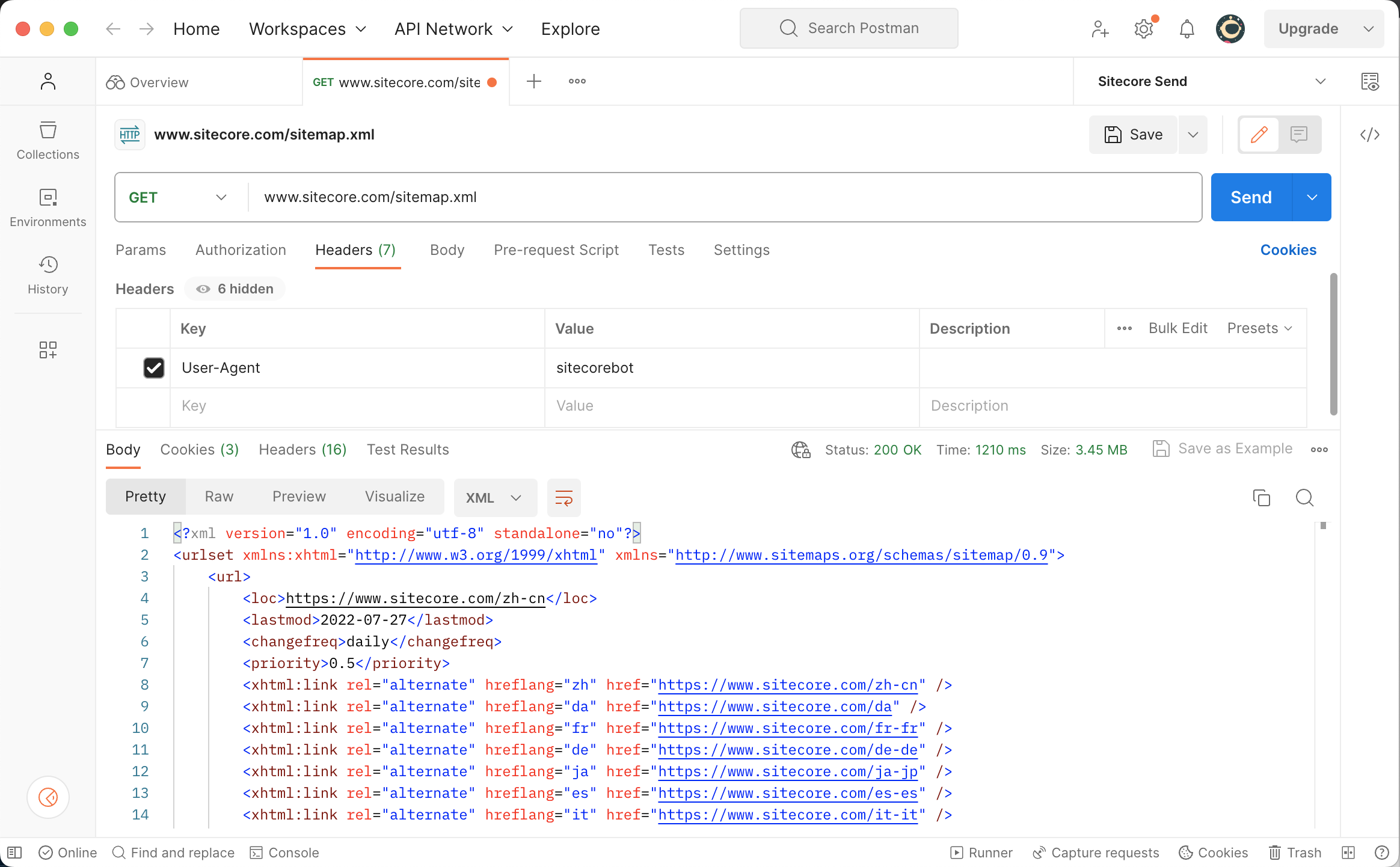The image size is (1400, 867).
Task: Switch to the request Settings tab
Action: point(741,250)
